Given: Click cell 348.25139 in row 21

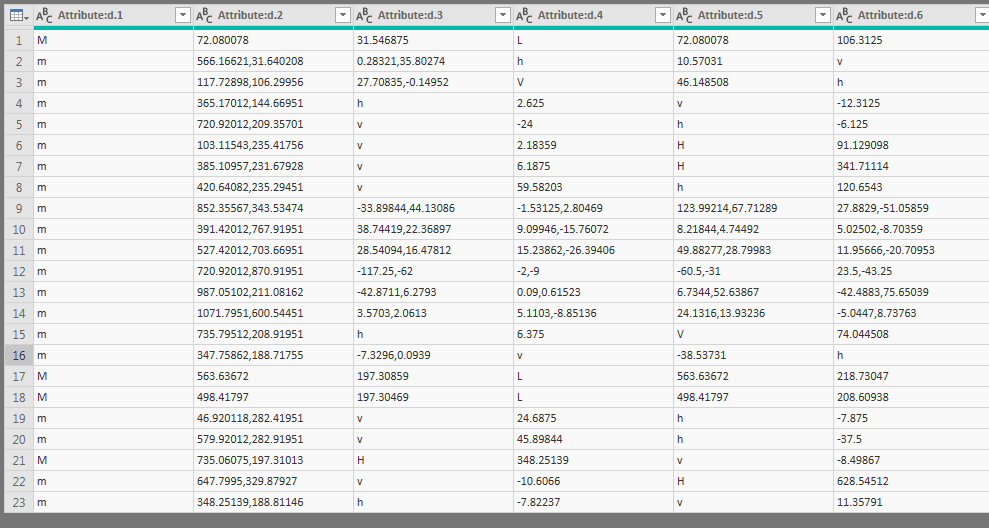Looking at the screenshot, I should [x=594, y=461].
